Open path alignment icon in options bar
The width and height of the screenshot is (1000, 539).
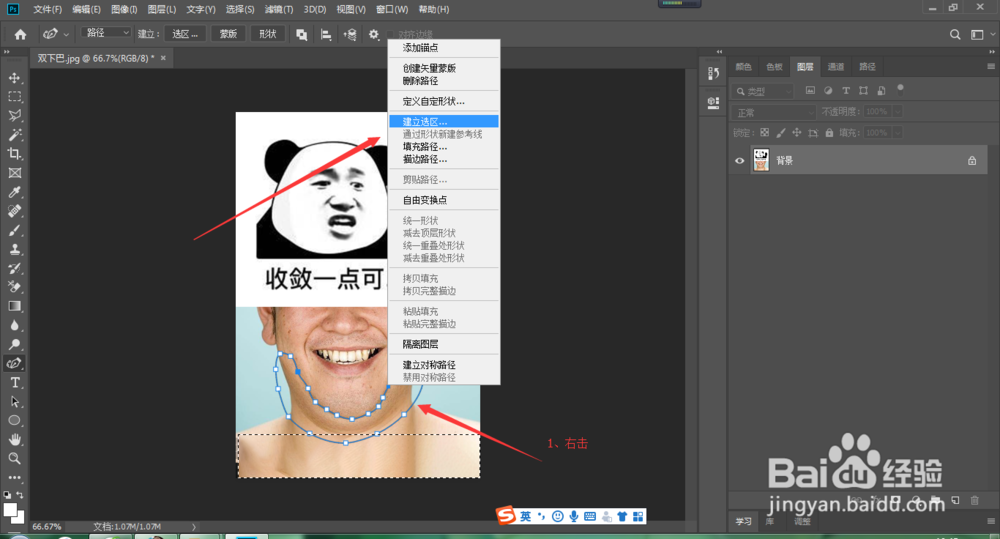click(x=326, y=34)
